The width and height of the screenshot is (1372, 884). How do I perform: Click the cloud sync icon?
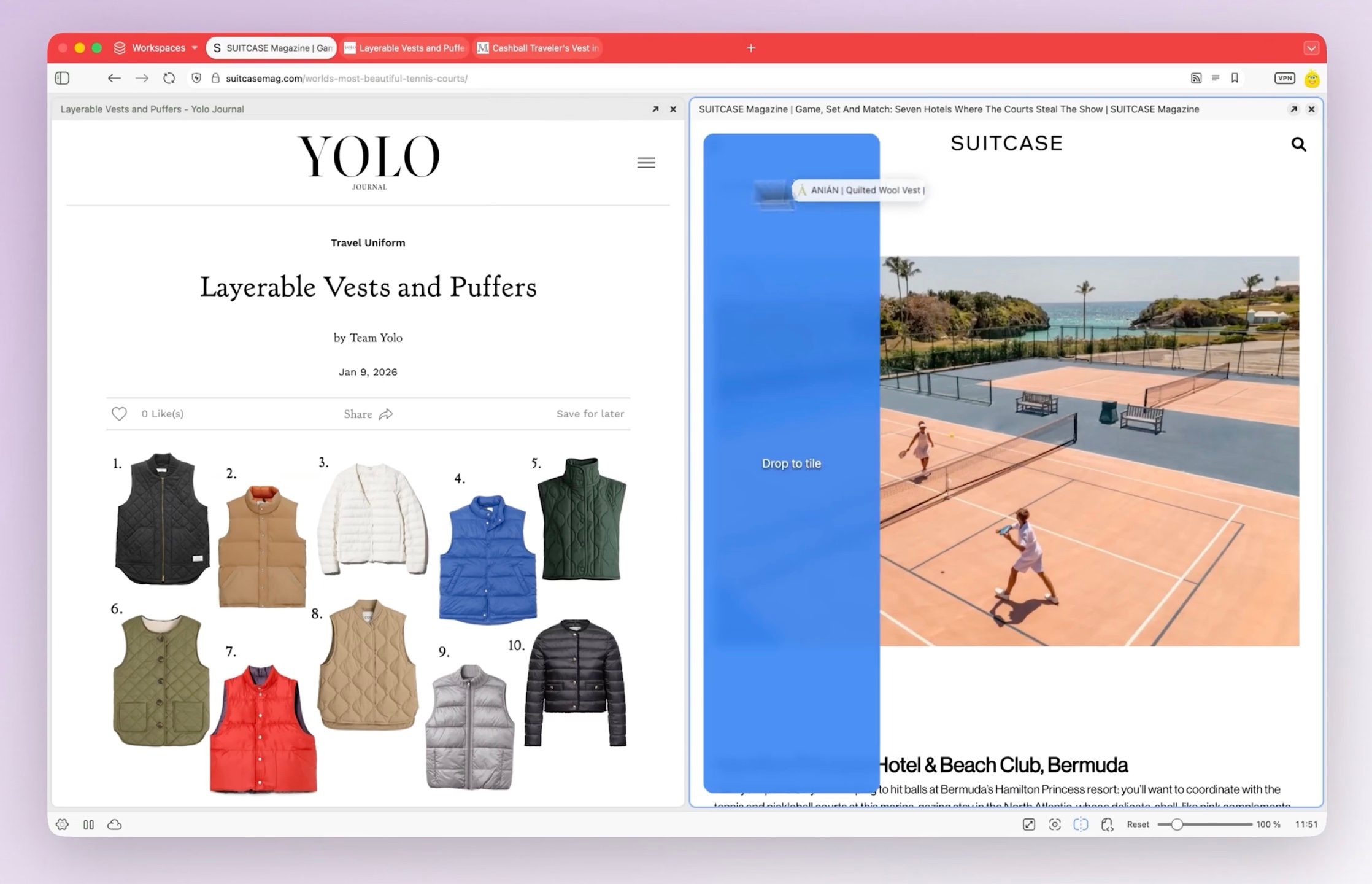tap(114, 824)
